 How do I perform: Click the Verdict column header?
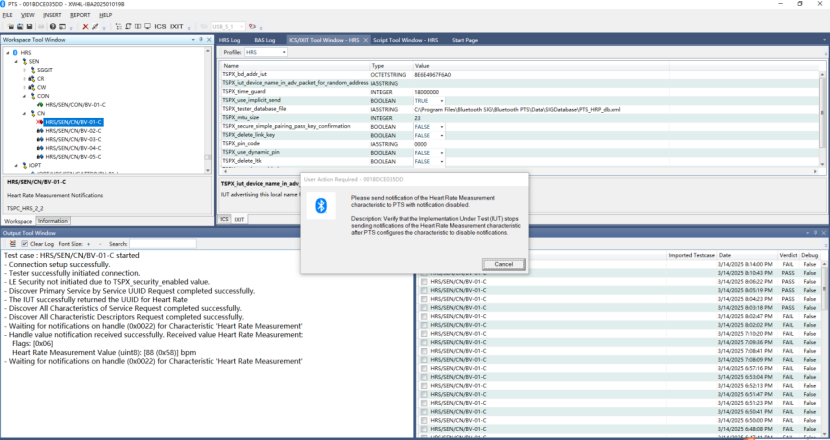(x=788, y=255)
